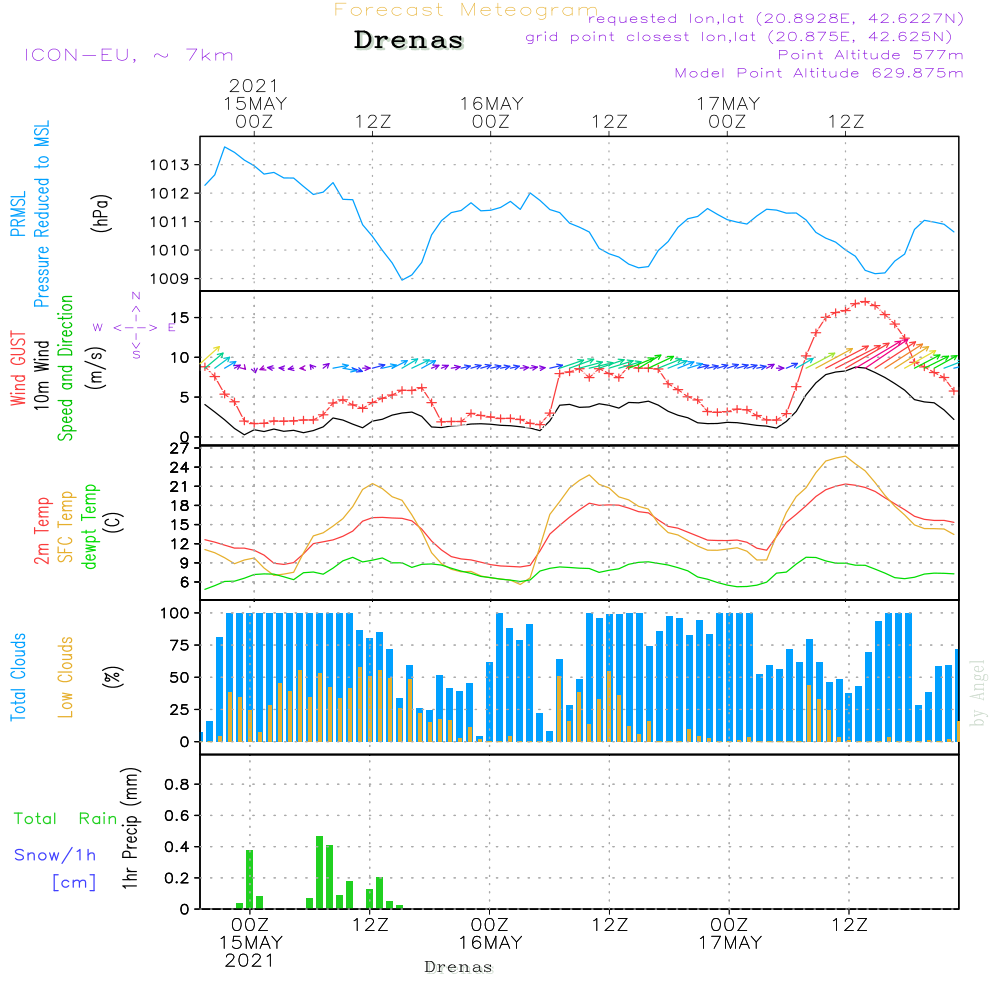Click 'ICON-EU, ~ 7km' model label
Screen dimensions: 1000x1000
point(129,55)
